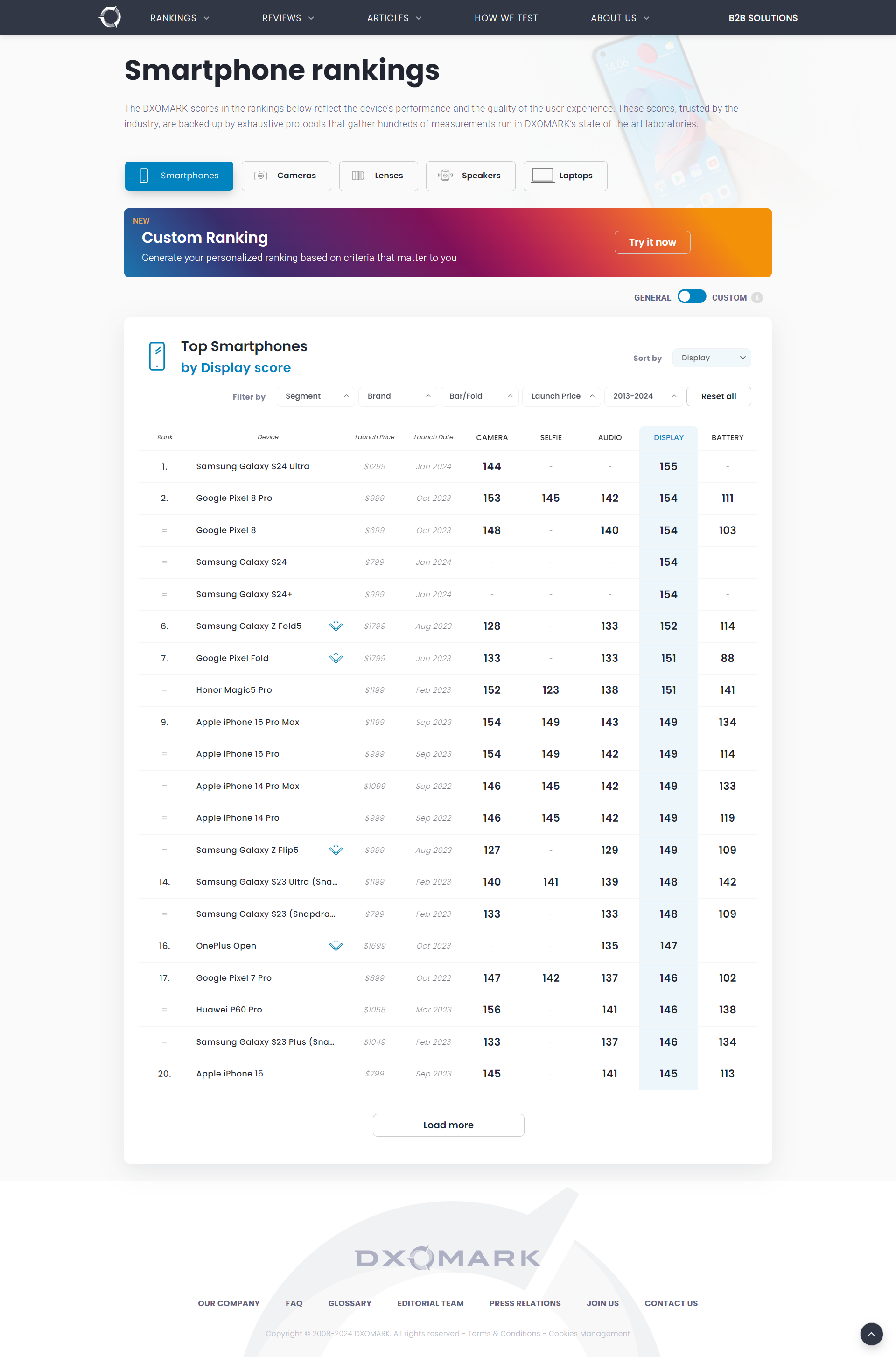Click the Try it now button
Viewport: 896px width, 1357px height.
pyautogui.click(x=651, y=242)
